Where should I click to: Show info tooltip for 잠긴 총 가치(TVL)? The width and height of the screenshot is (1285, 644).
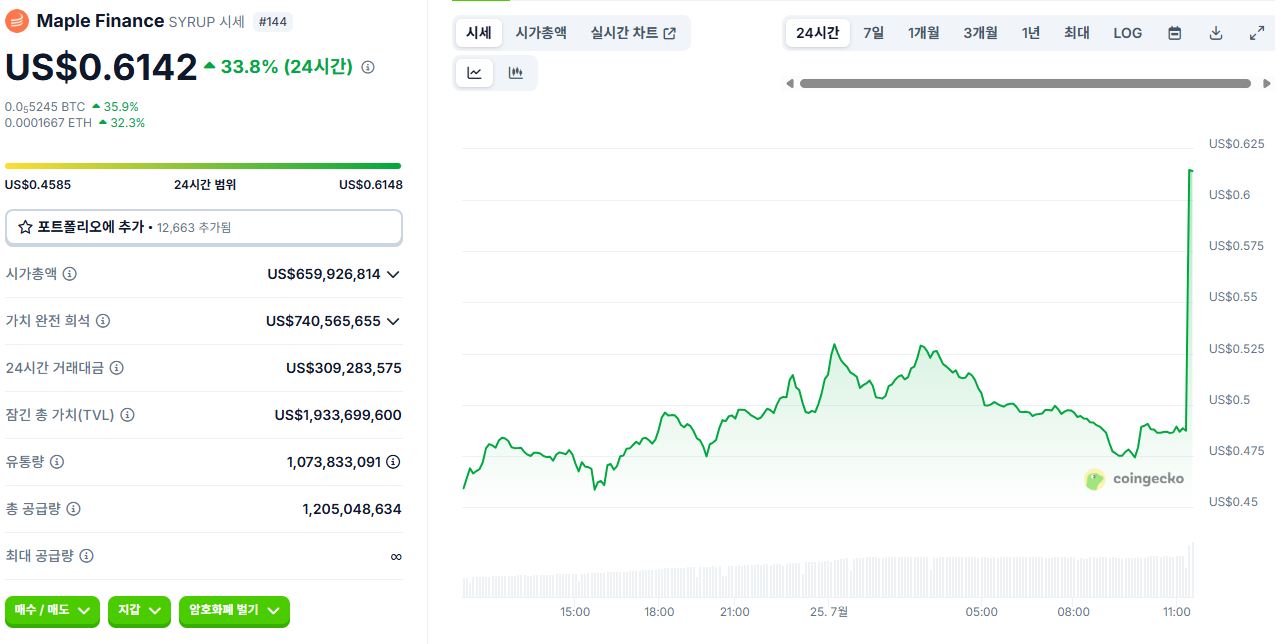click(x=127, y=415)
